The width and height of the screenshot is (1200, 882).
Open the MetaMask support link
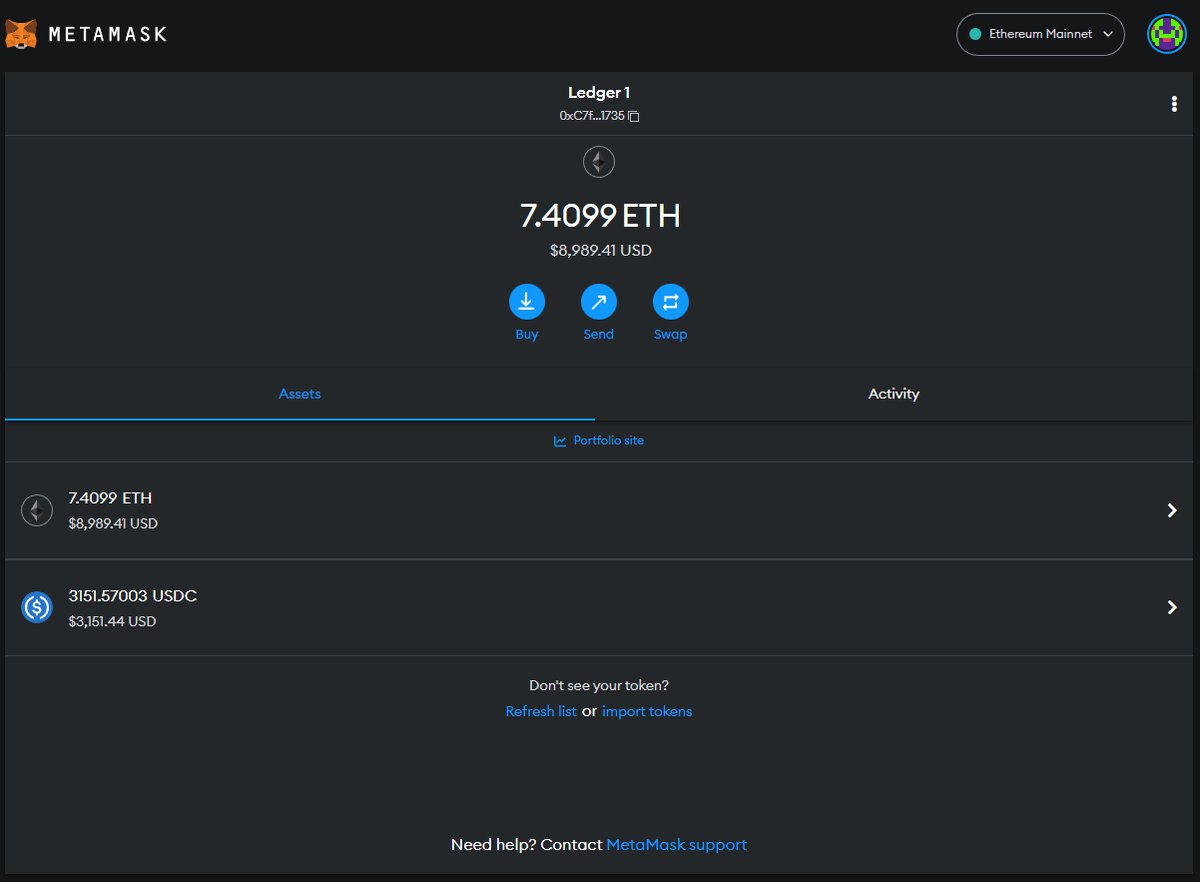[x=677, y=845]
